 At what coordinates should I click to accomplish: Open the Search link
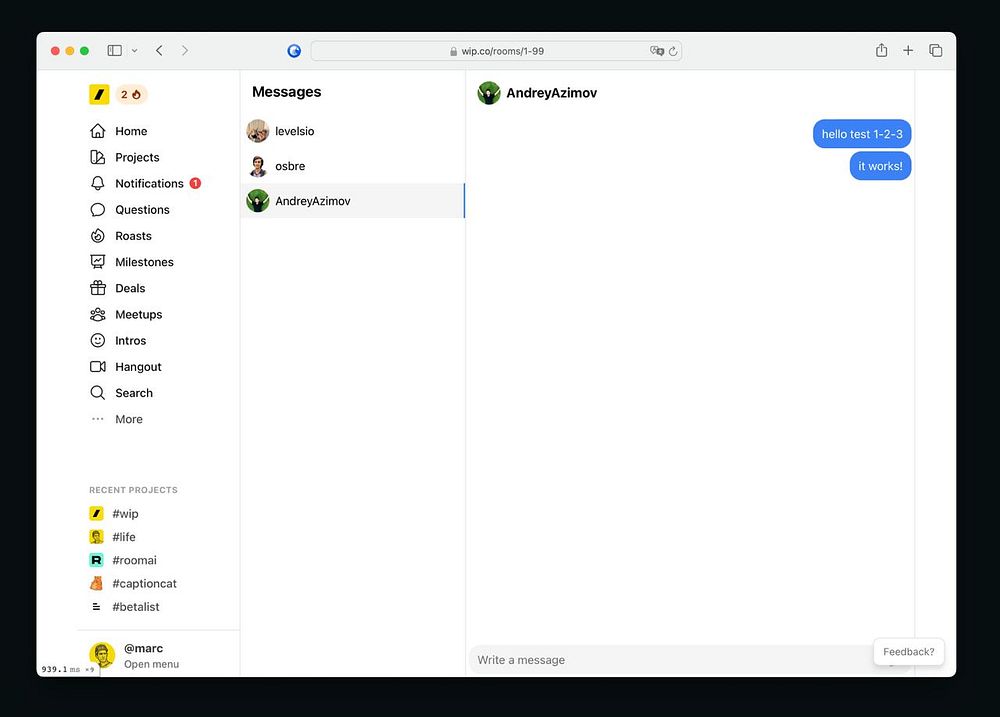click(134, 392)
